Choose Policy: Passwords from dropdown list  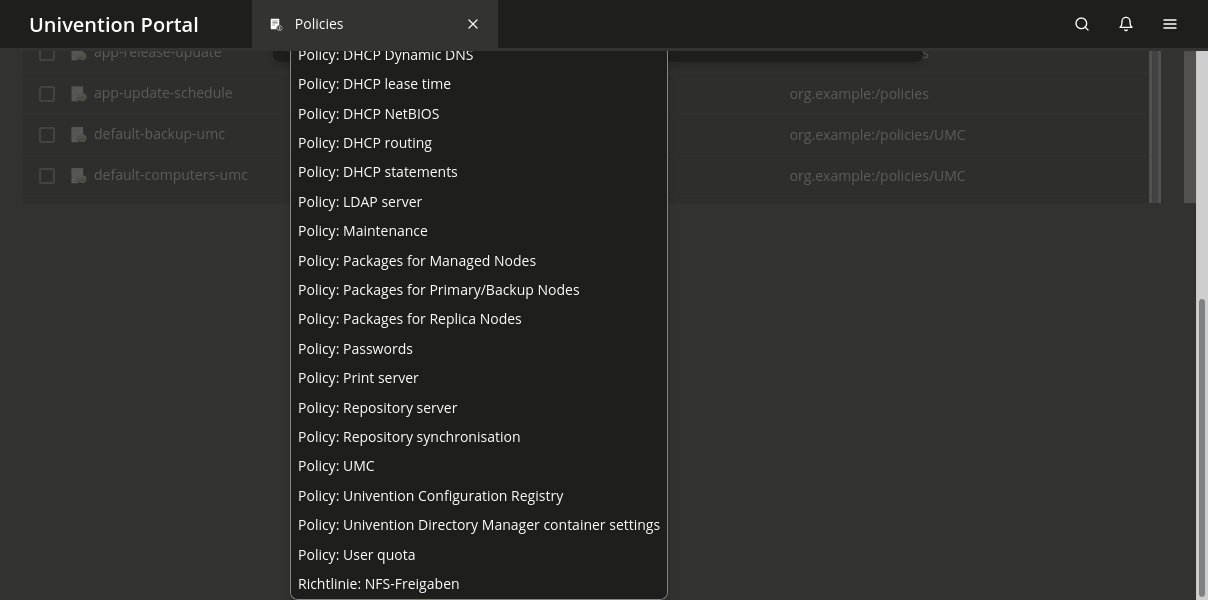(355, 349)
